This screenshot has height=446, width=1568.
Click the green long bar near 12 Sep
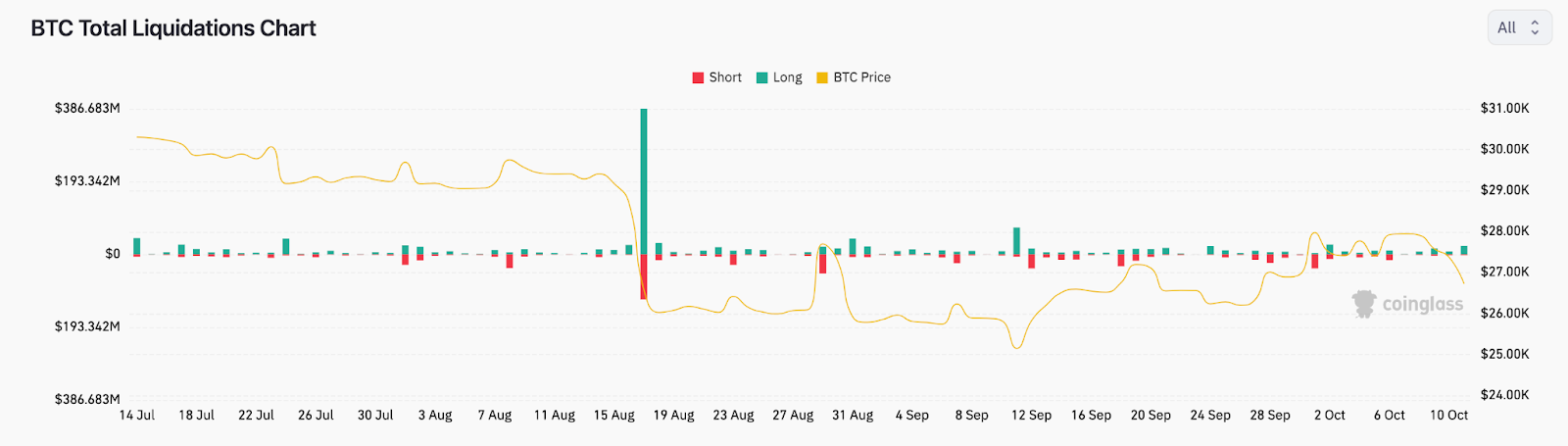pos(1016,241)
